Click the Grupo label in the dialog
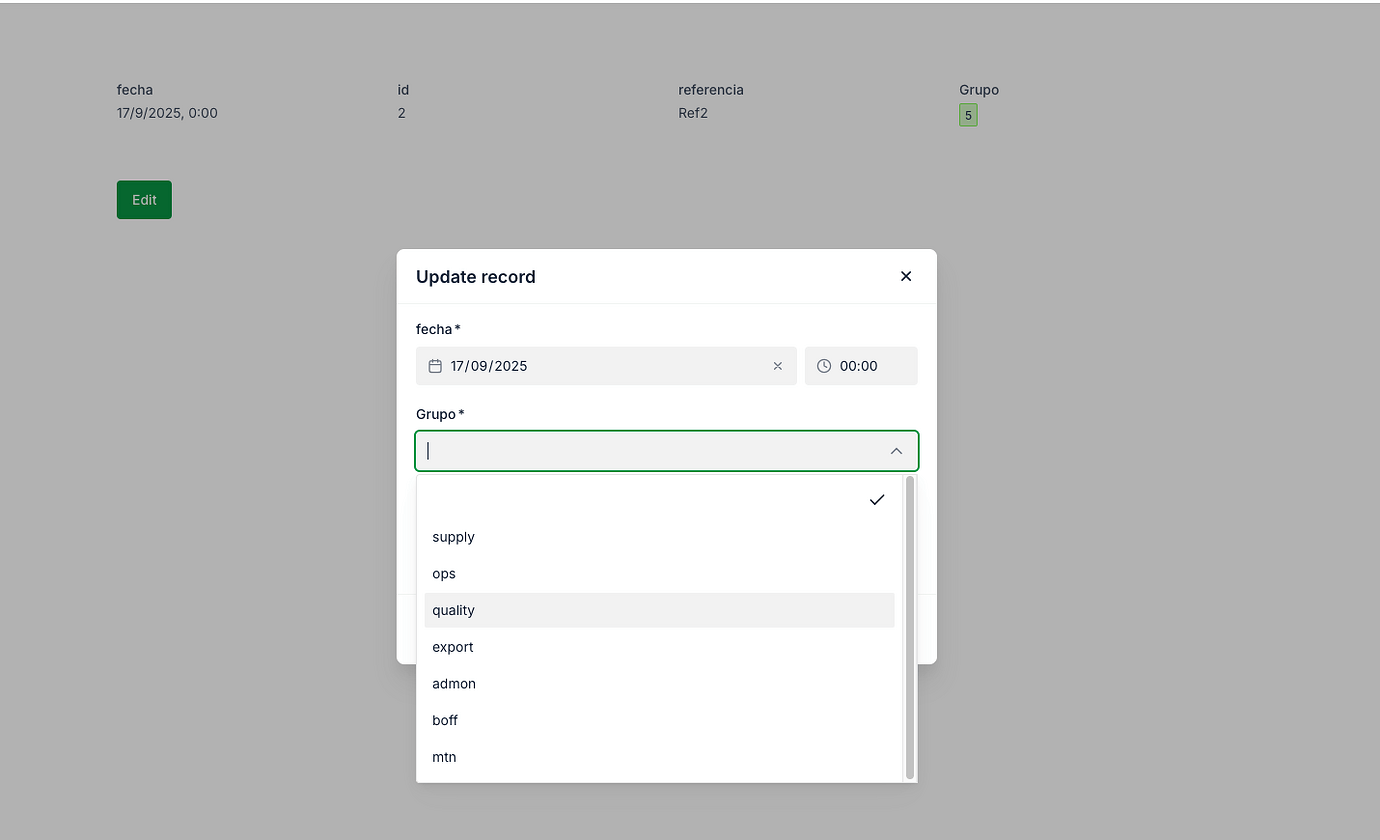The width and height of the screenshot is (1380, 840). pyautogui.click(x=436, y=414)
